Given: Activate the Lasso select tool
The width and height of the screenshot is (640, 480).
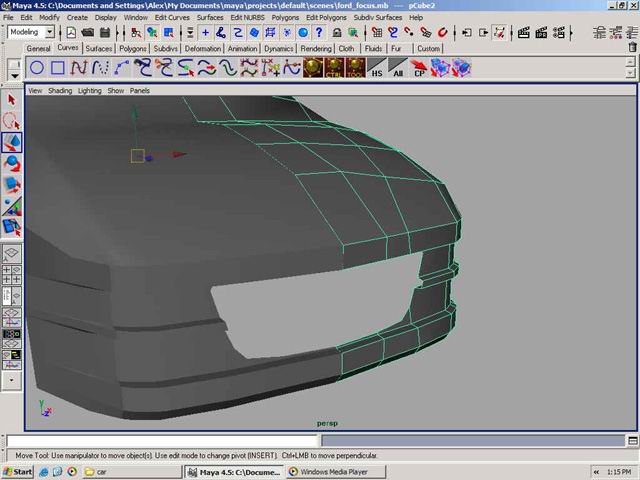Looking at the screenshot, I should tap(12, 121).
